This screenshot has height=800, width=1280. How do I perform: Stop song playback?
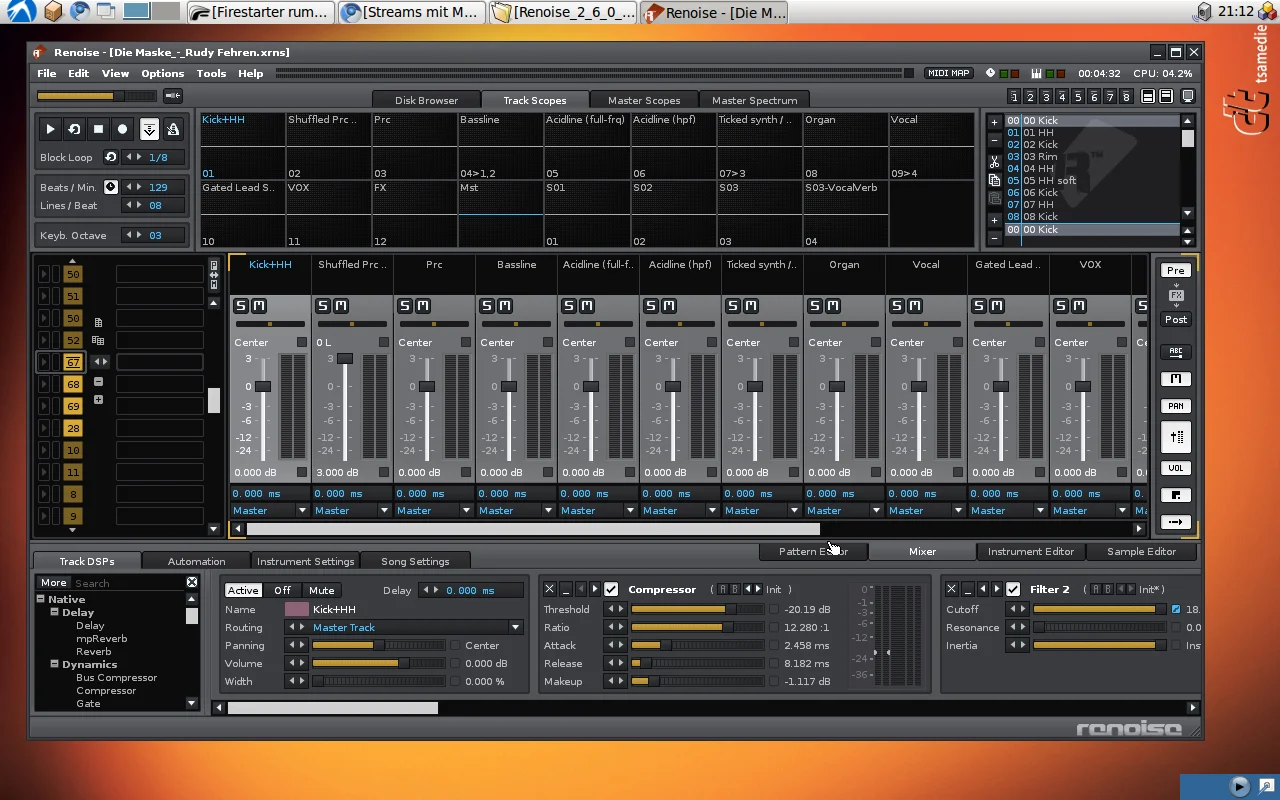(x=98, y=129)
